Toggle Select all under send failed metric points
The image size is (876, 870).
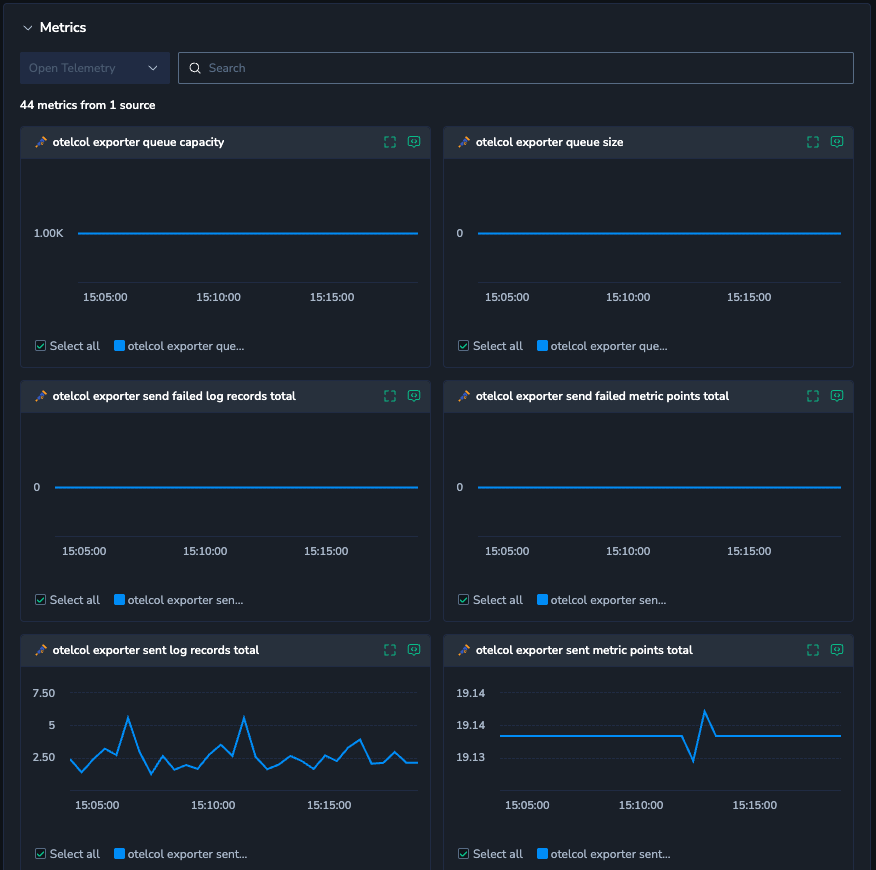click(x=464, y=600)
